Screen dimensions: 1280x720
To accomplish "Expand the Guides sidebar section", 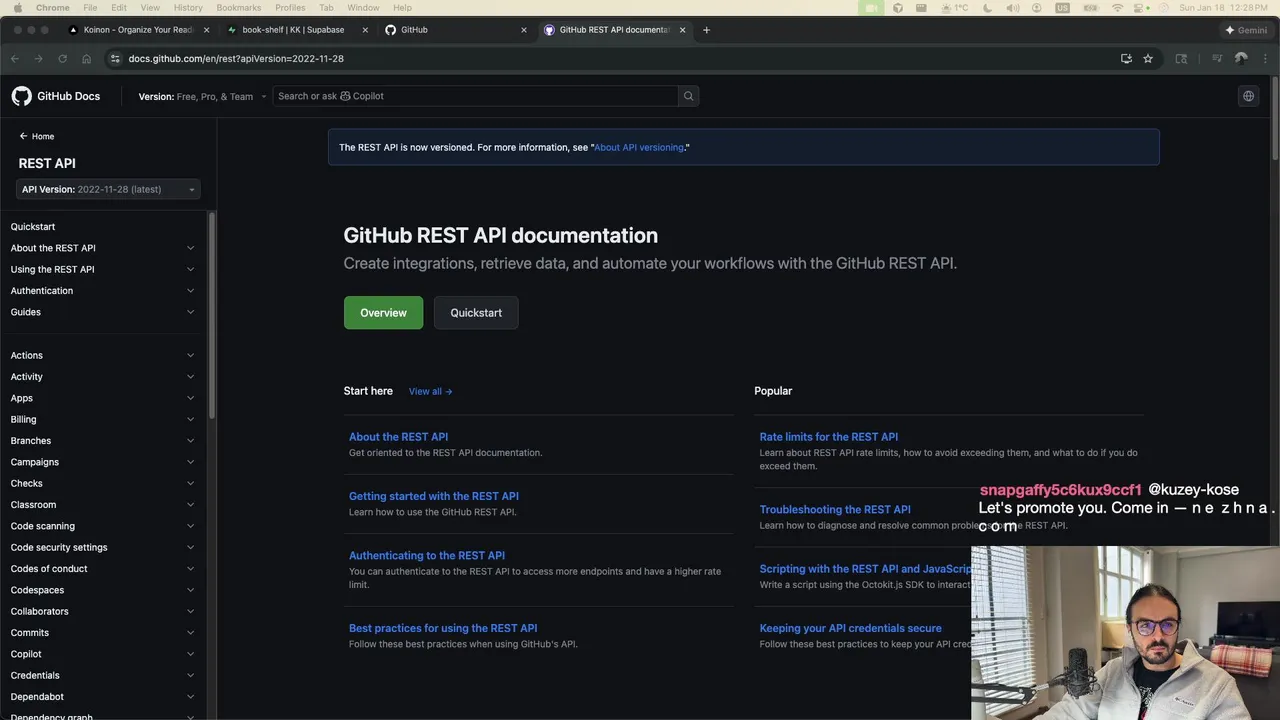I will 190,312.
